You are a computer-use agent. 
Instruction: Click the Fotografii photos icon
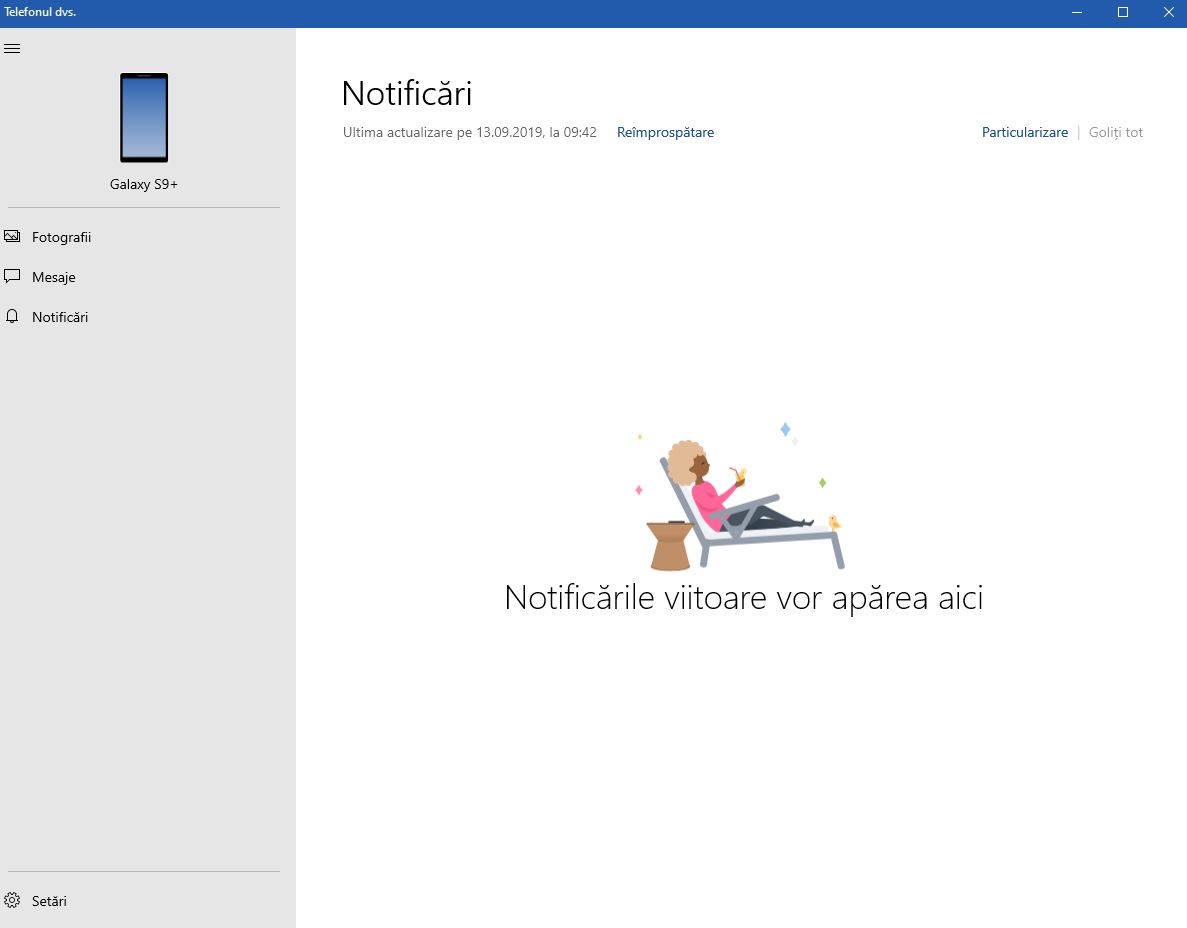tap(12, 236)
